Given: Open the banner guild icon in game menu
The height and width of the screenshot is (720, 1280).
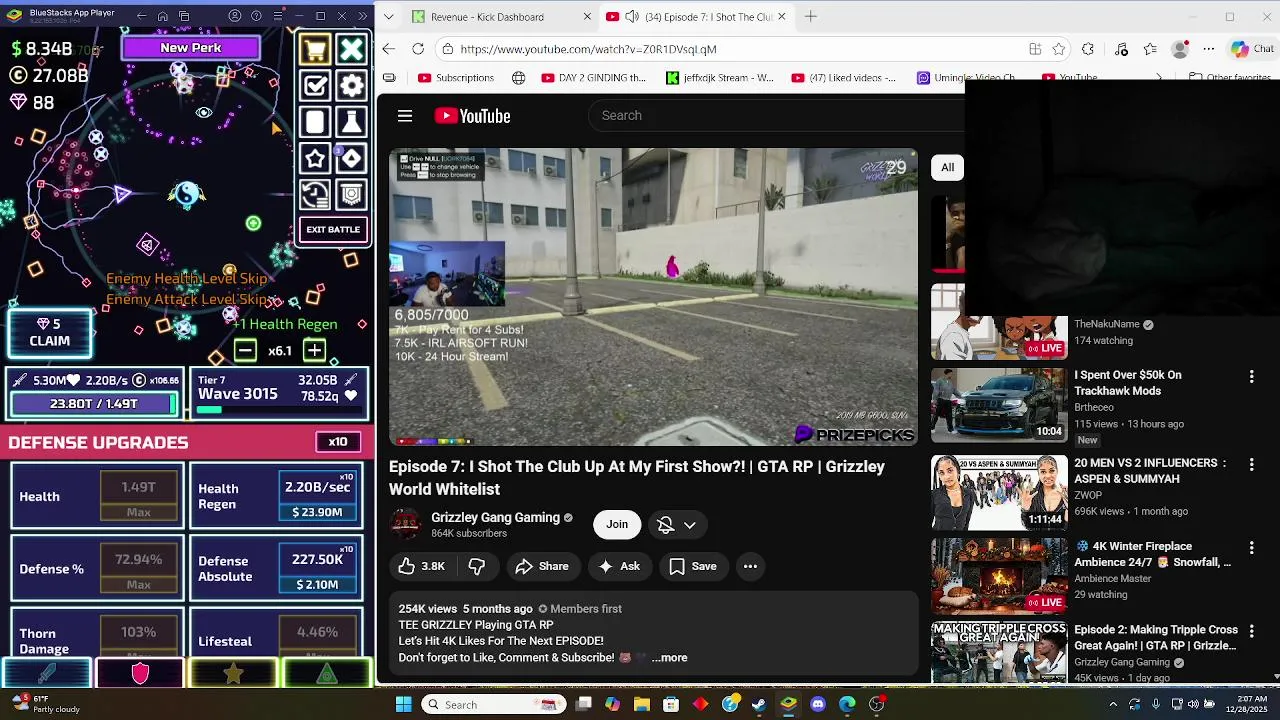Looking at the screenshot, I should click(351, 195).
